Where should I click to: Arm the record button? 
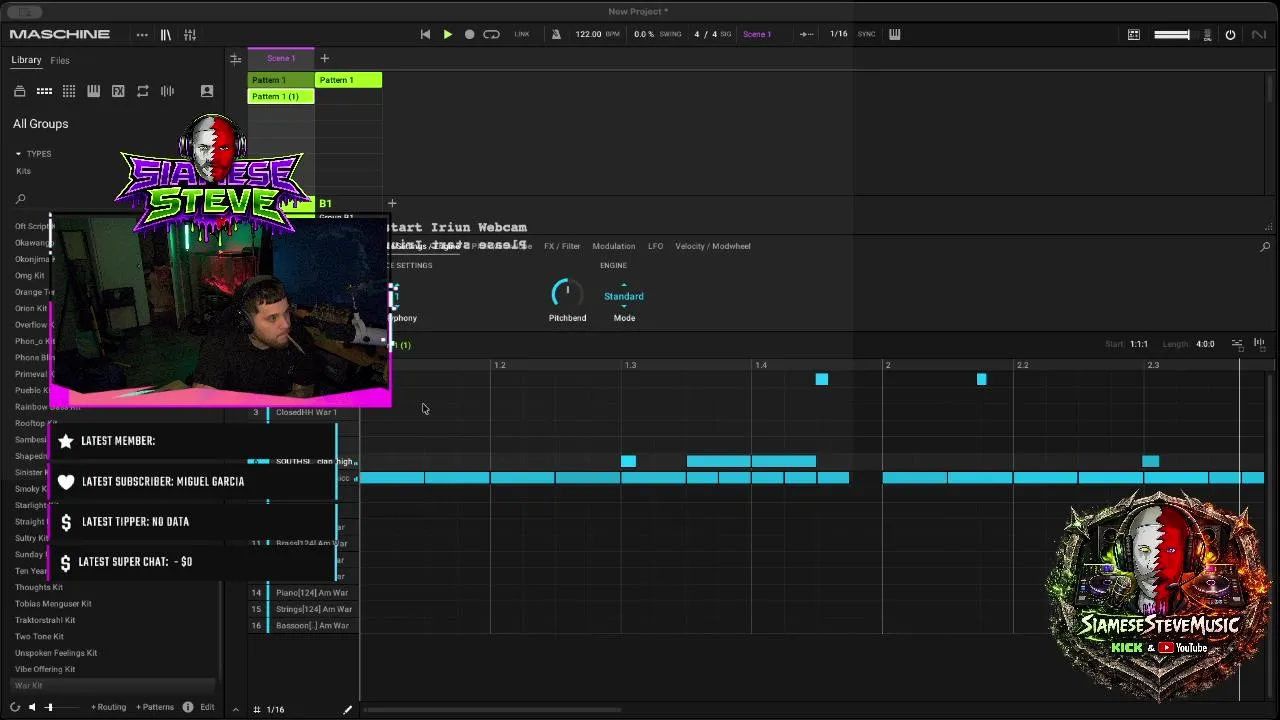[469, 34]
